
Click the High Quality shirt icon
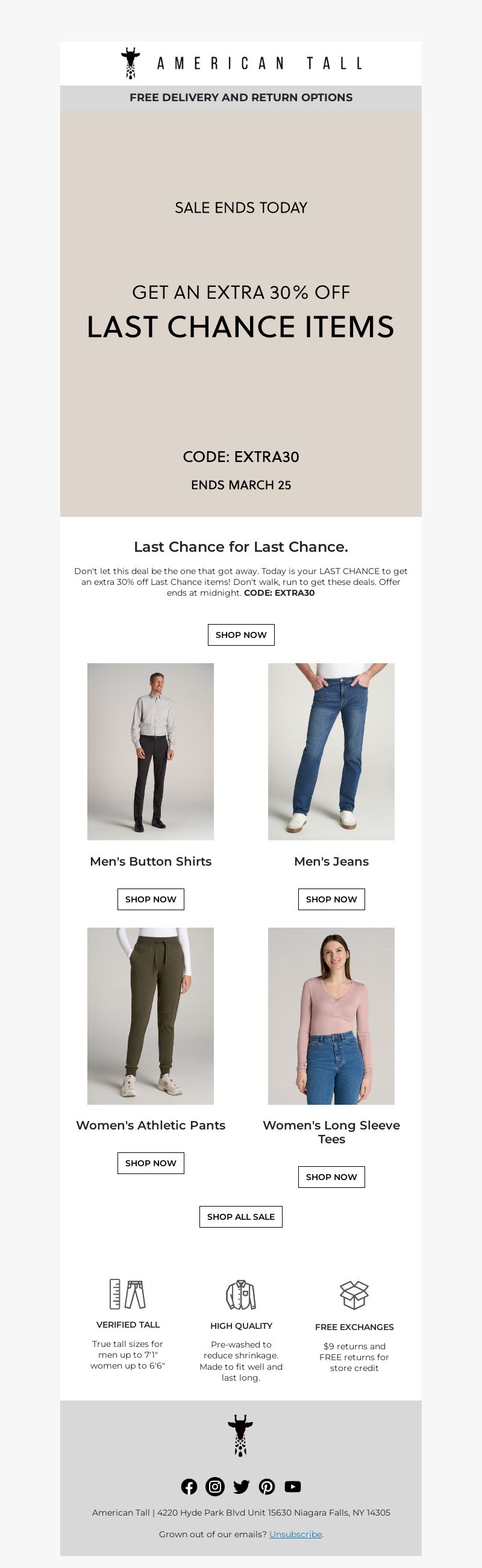point(241,1294)
